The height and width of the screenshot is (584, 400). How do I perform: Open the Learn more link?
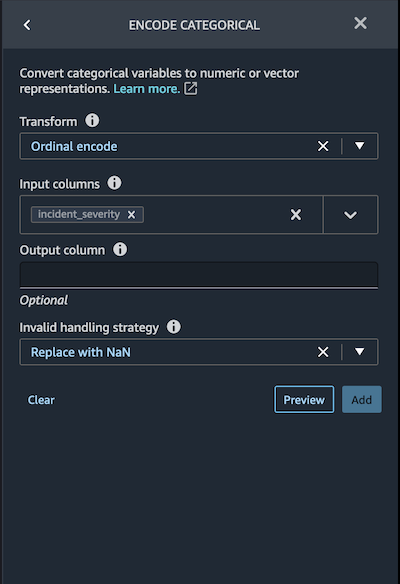coord(147,89)
